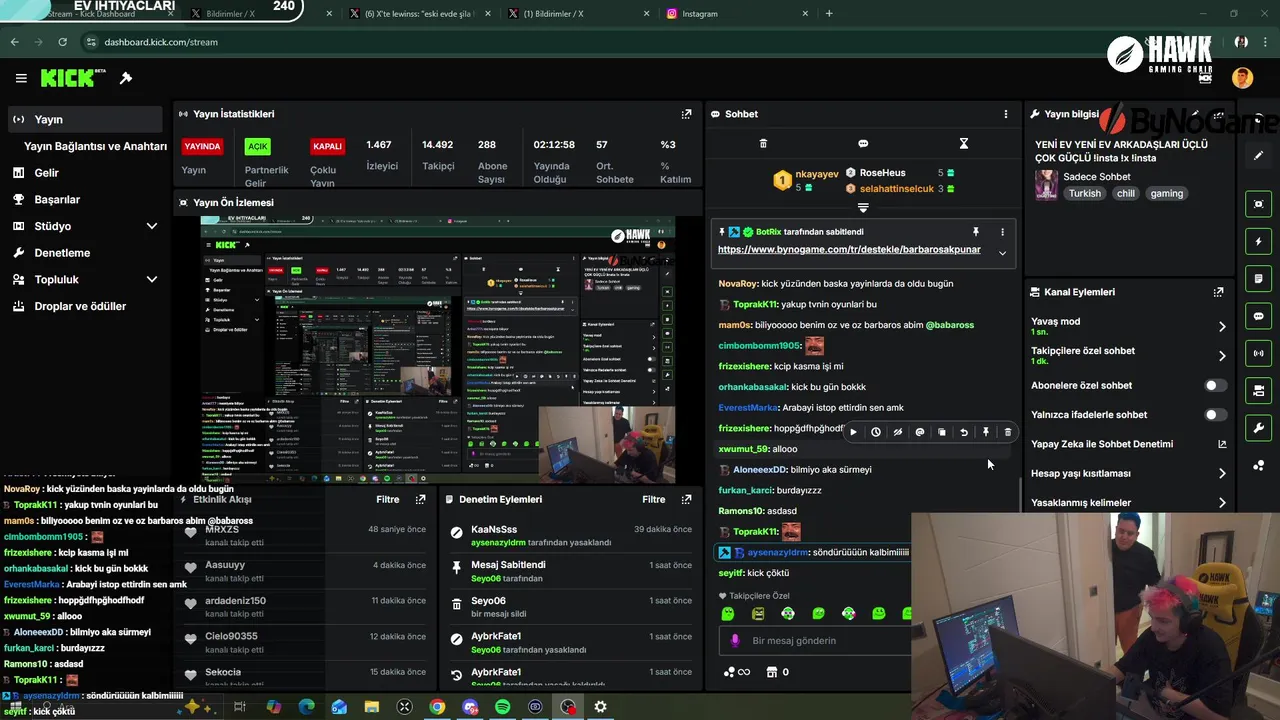Click the Turkish tag in Yayın bilgisi
This screenshot has height=720, width=1280.
1084,193
